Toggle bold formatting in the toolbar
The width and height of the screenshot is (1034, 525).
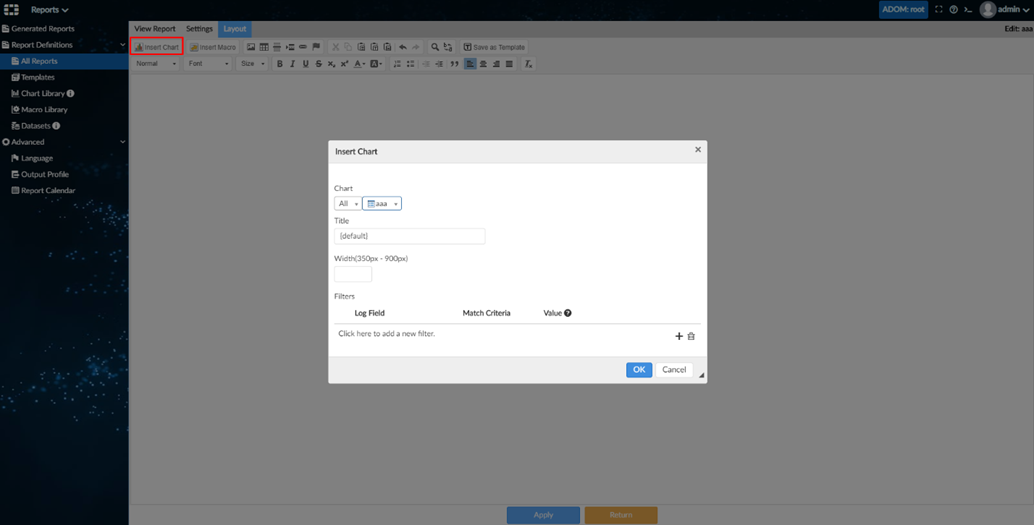pyautogui.click(x=279, y=64)
